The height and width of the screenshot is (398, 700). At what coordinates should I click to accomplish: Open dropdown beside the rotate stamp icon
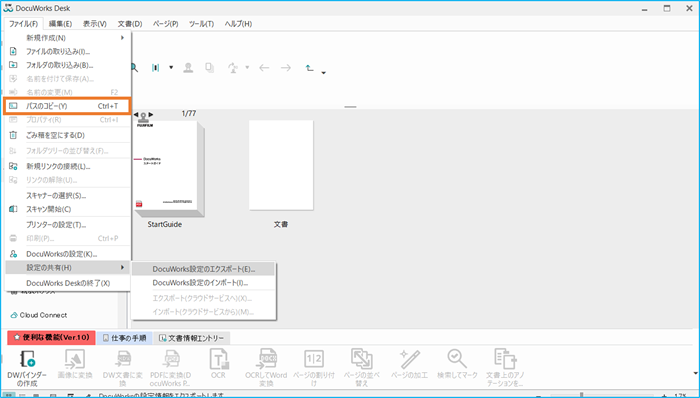tap(247, 68)
